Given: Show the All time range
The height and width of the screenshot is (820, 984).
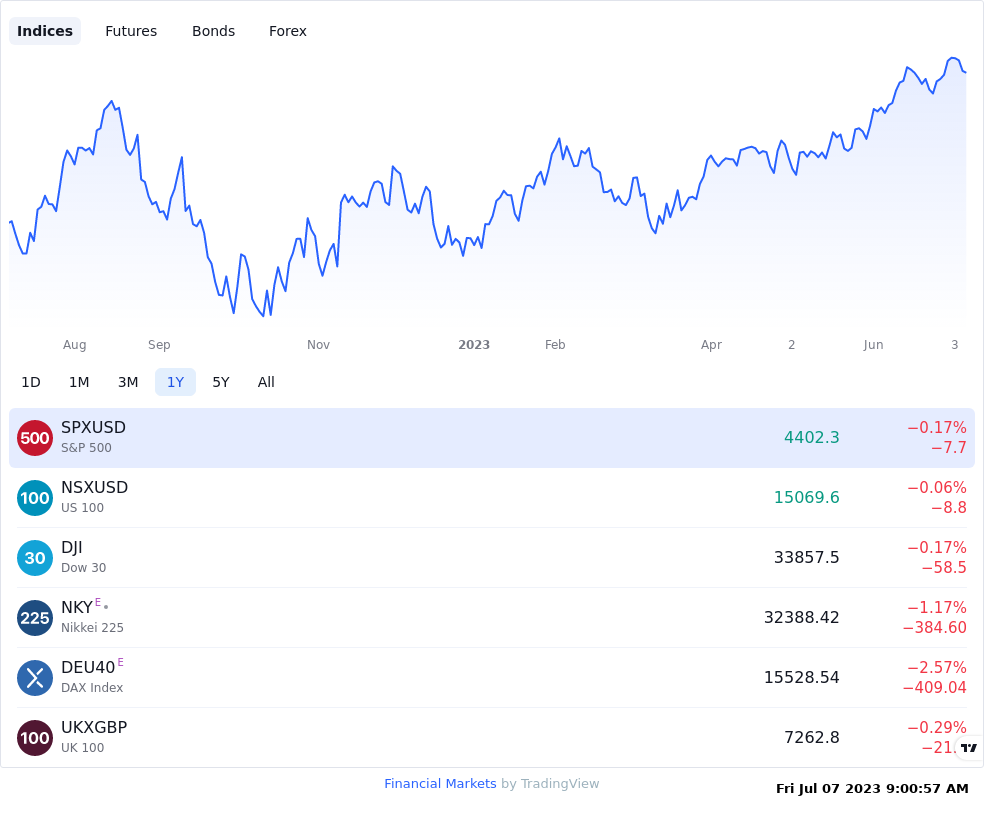Looking at the screenshot, I should coord(266,382).
